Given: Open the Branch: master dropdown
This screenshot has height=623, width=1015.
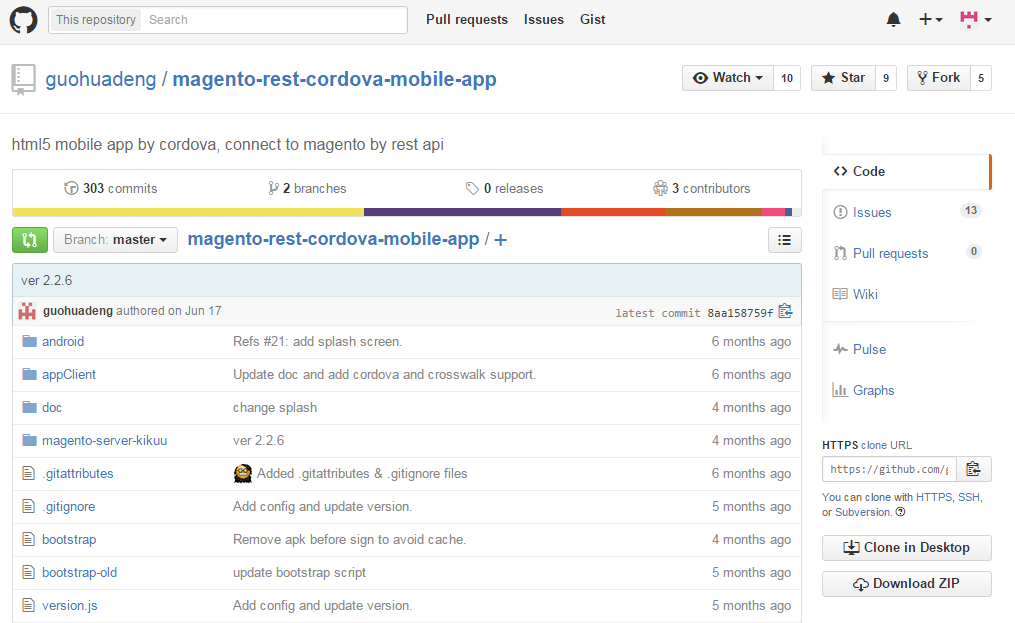Looking at the screenshot, I should 115,240.
